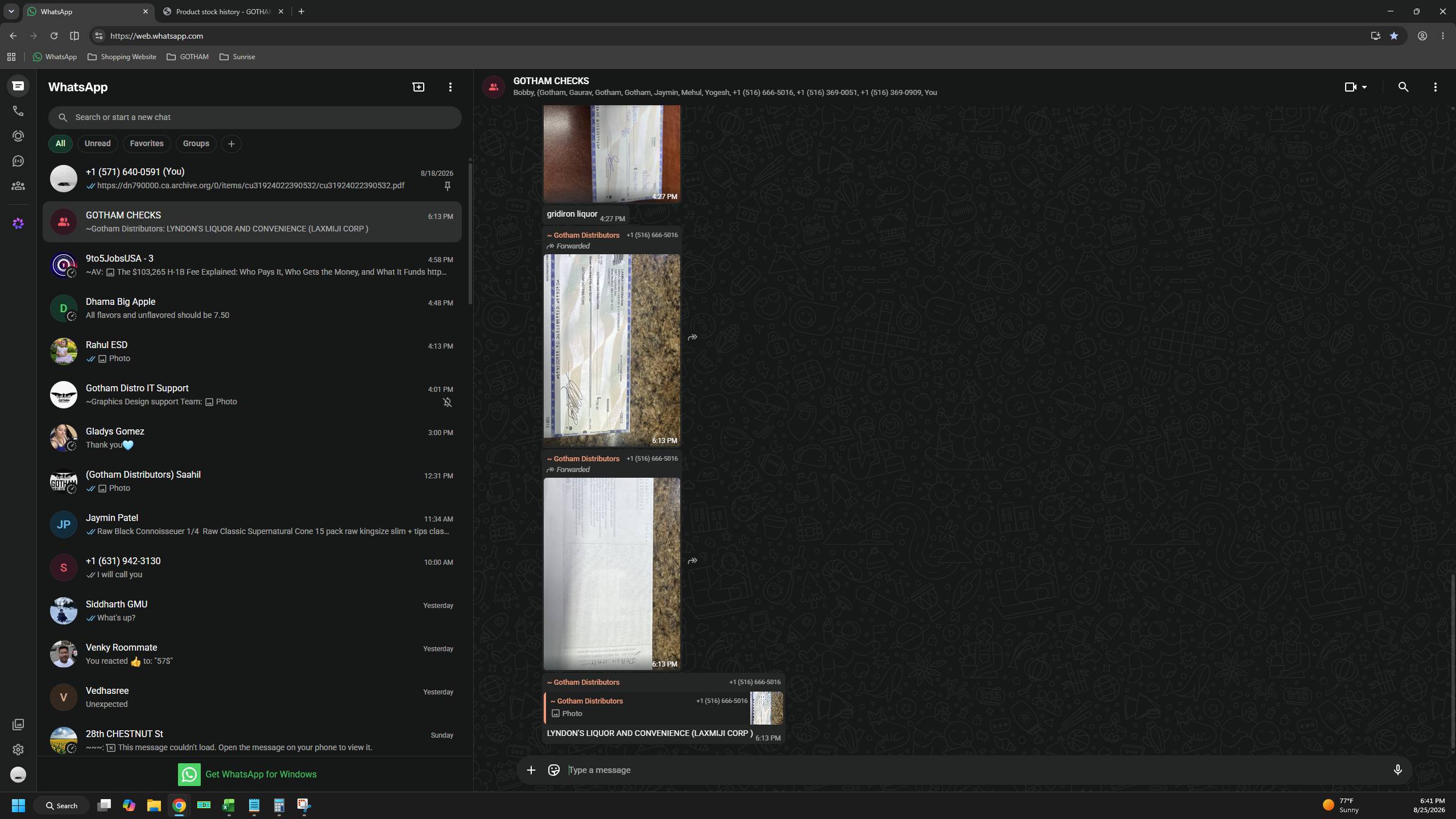1456x819 pixels.
Task: Search within the GOTHAM CHECKS chat
Action: click(1403, 87)
